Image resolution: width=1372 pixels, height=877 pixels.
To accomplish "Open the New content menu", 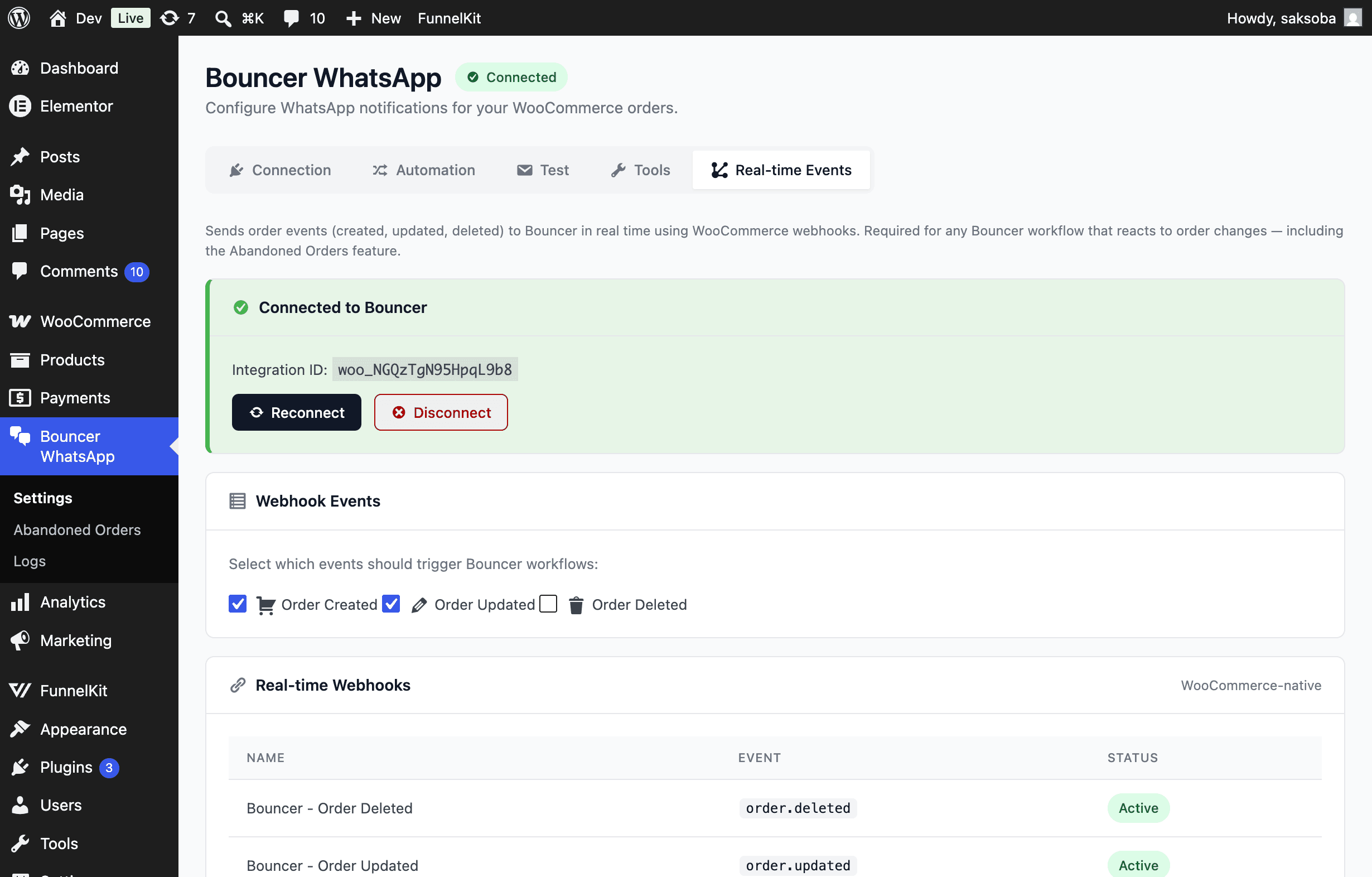I will [373, 18].
